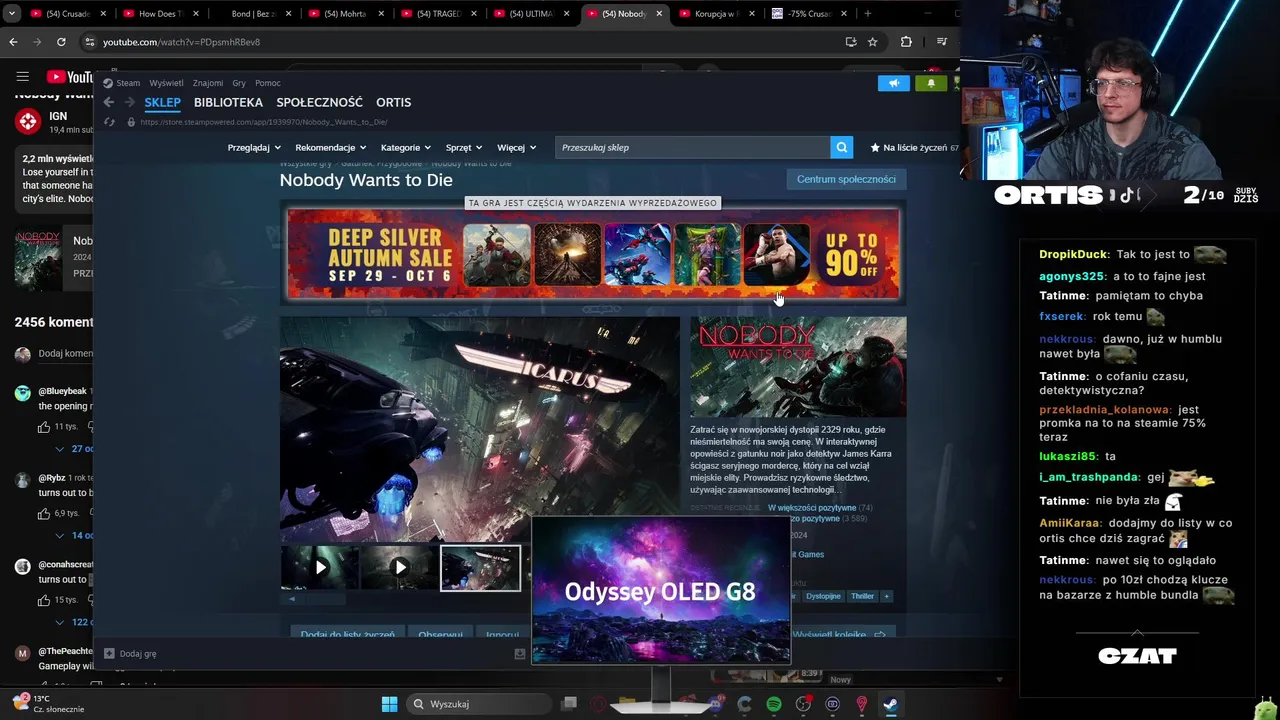Open the Steam menu
Image resolution: width=1280 pixels, height=720 pixels.
pos(122,83)
